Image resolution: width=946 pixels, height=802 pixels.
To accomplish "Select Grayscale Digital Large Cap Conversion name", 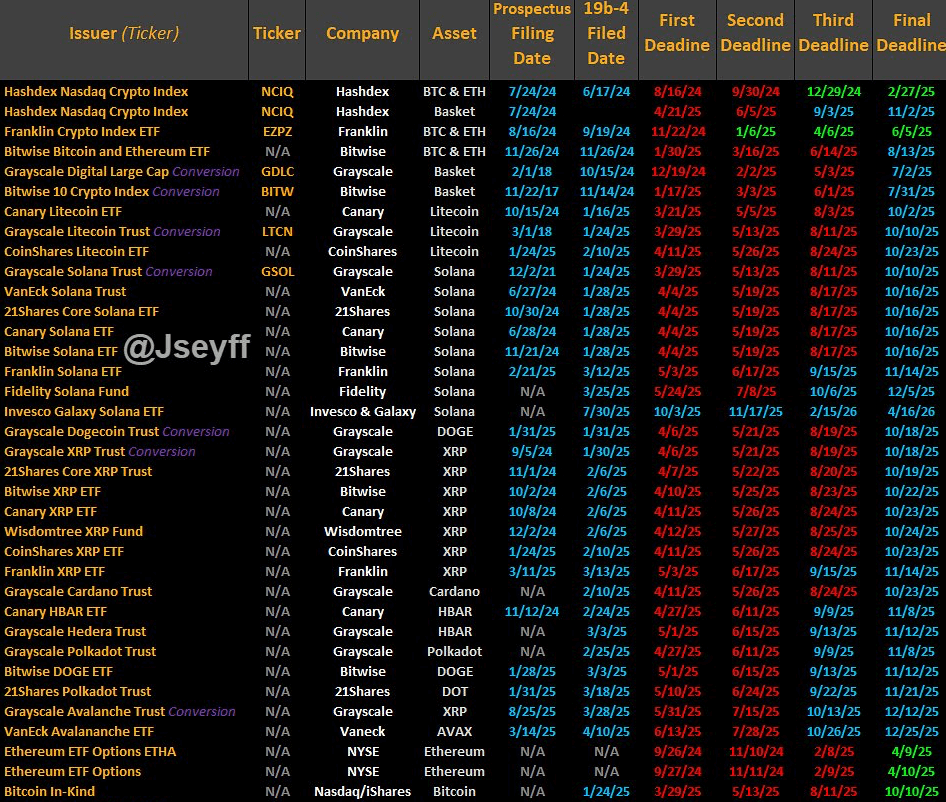I will [122, 171].
